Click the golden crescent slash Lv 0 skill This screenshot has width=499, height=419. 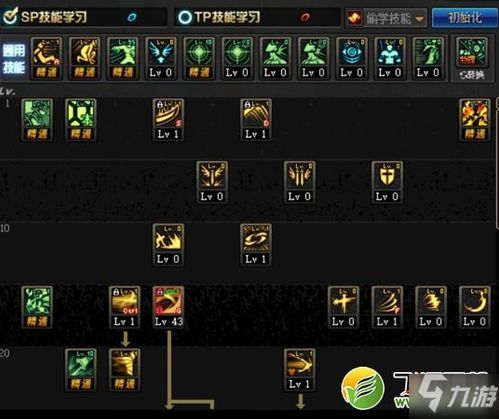(x=474, y=307)
